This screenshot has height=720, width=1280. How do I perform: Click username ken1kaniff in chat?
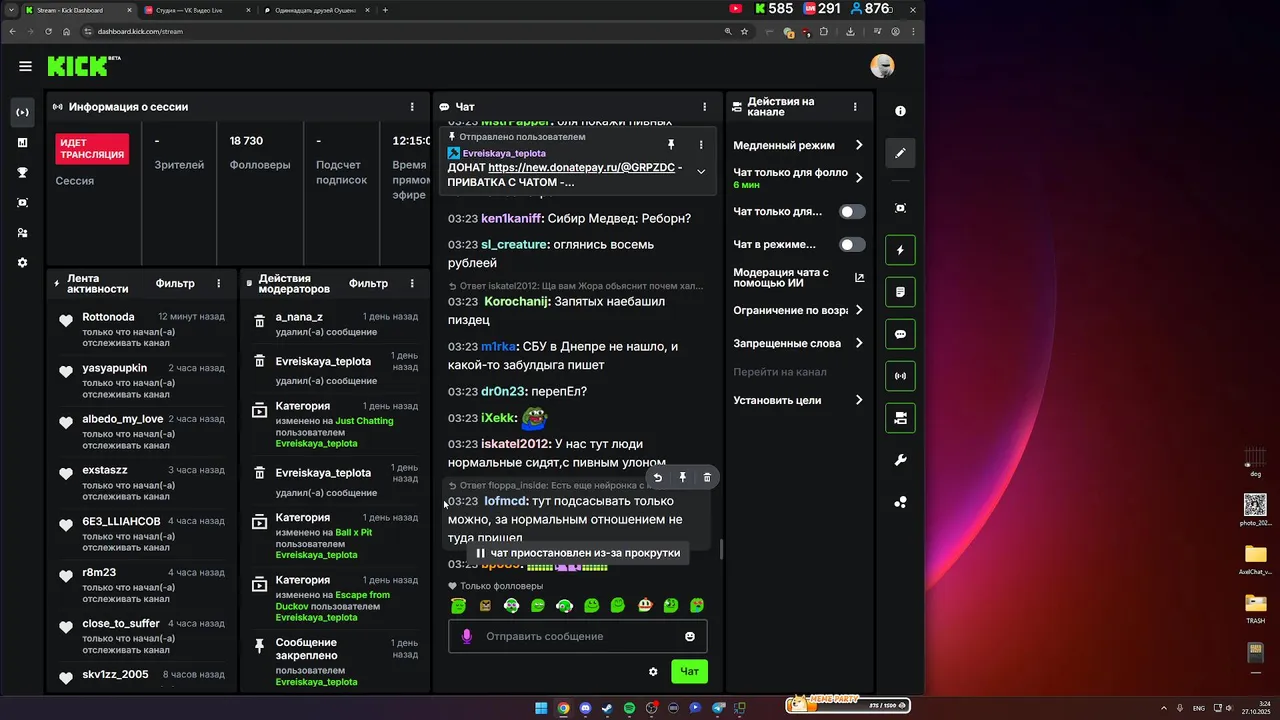510,218
